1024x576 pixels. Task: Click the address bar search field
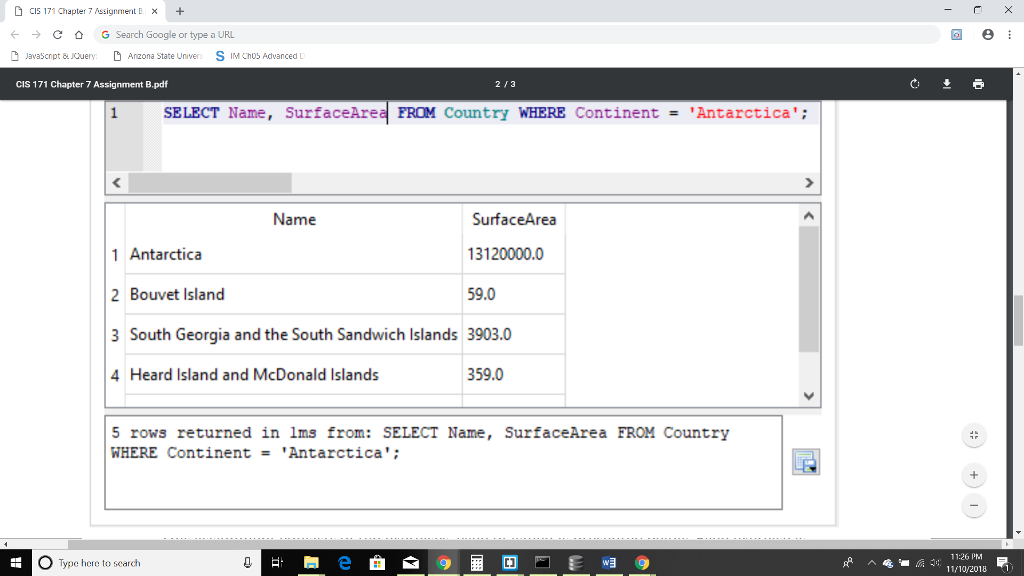pyautogui.click(x=516, y=35)
